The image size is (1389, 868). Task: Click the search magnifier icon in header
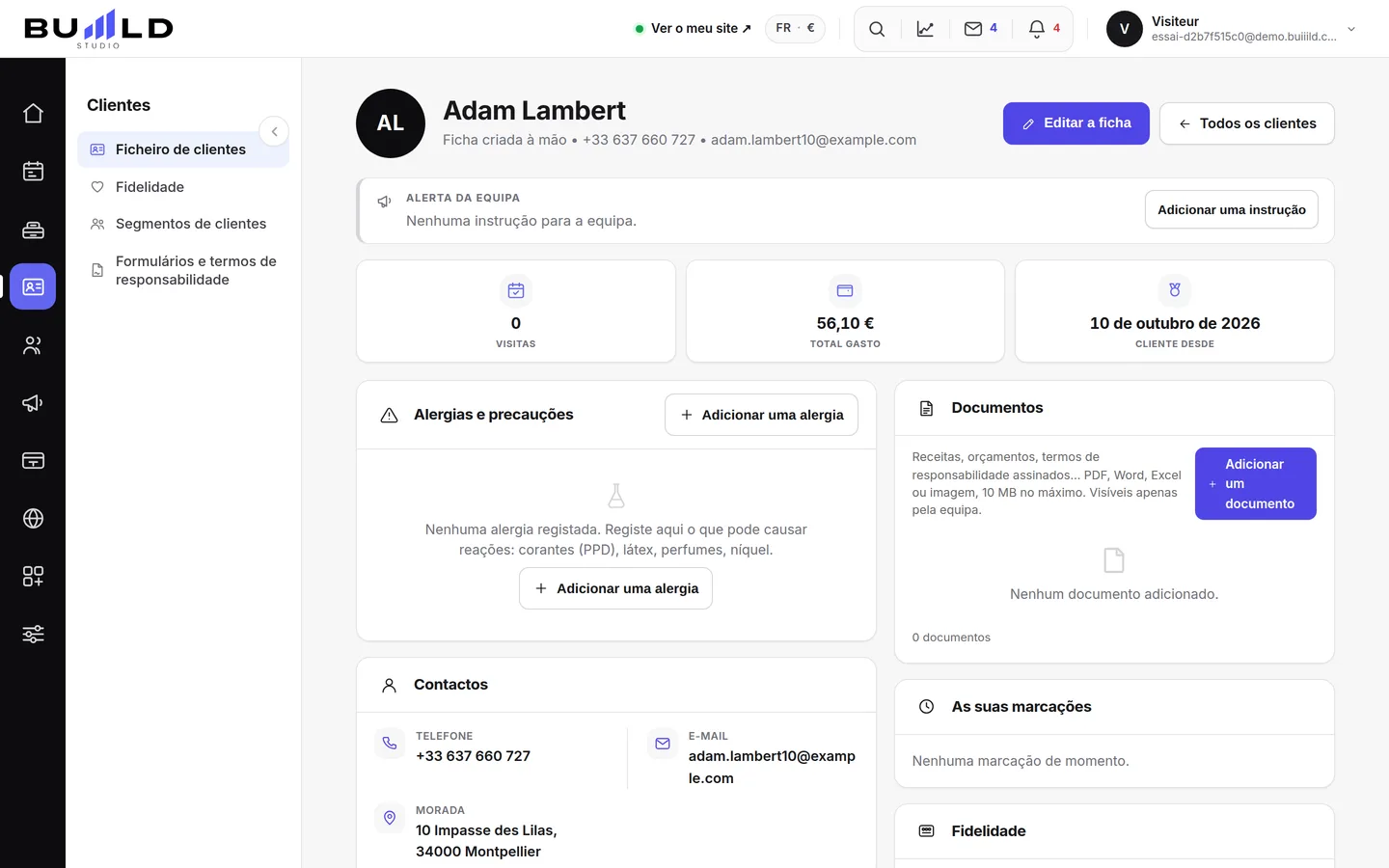(x=877, y=29)
